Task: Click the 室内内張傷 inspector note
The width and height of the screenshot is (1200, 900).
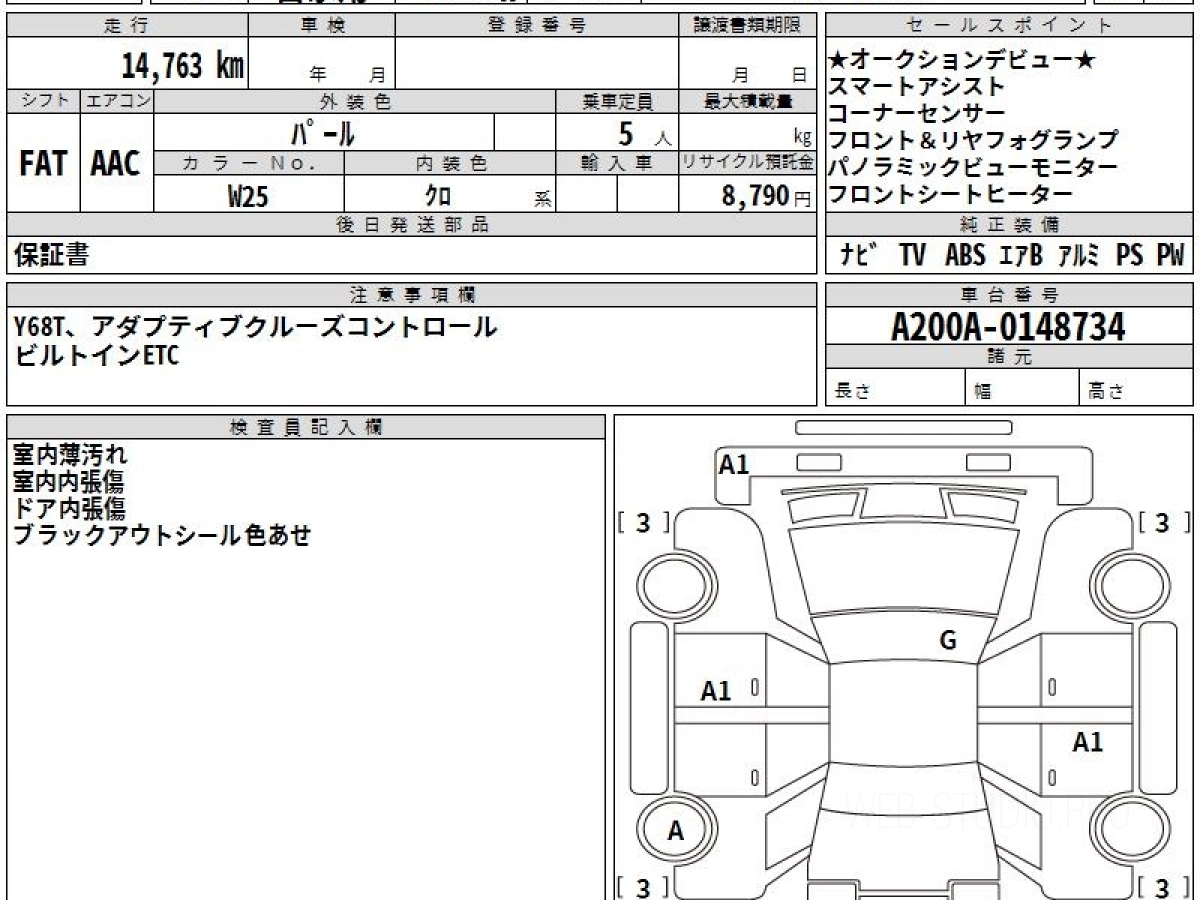Action: (69, 482)
